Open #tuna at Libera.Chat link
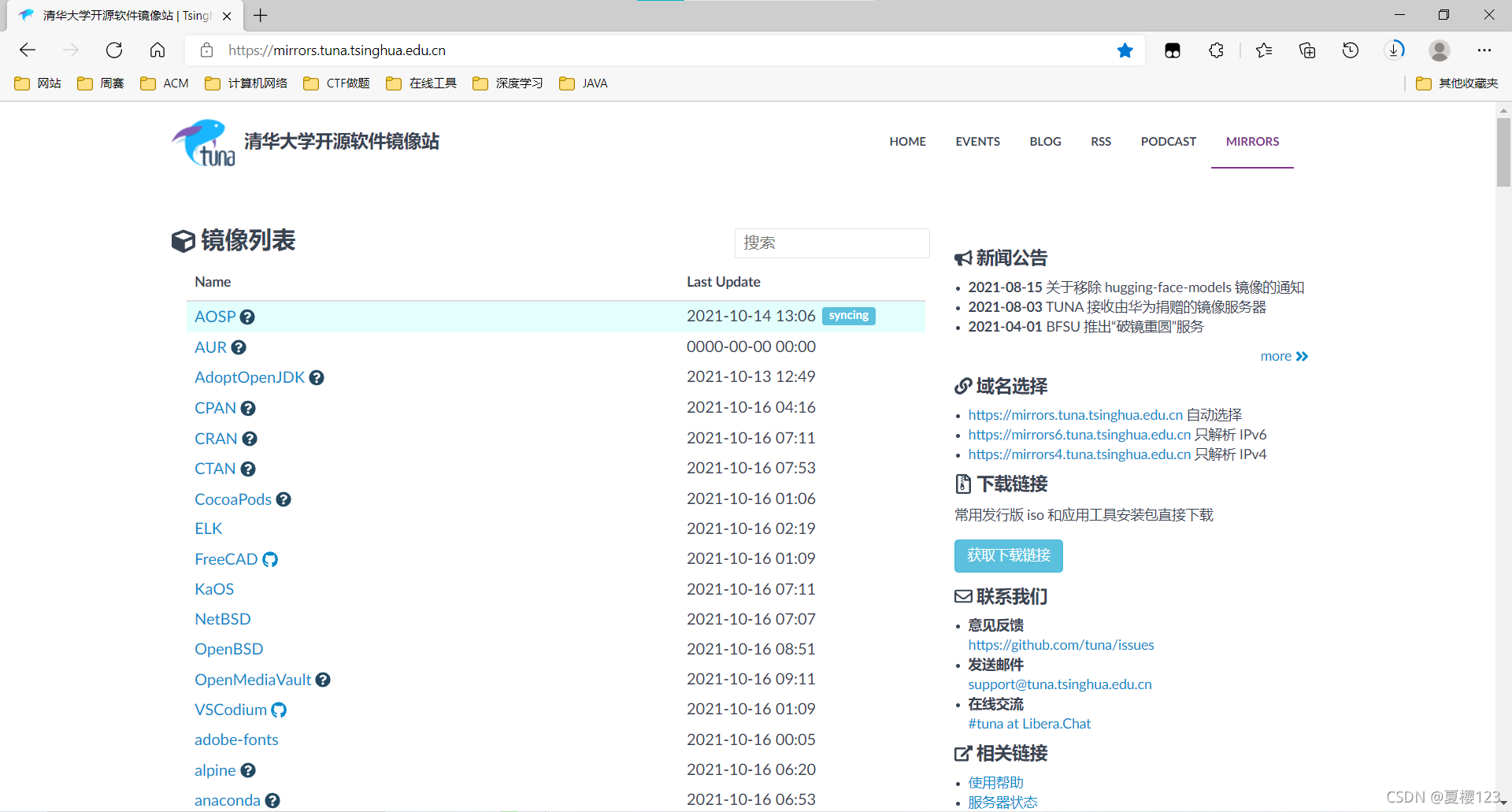Viewport: 1512px width, 812px height. click(x=1029, y=724)
